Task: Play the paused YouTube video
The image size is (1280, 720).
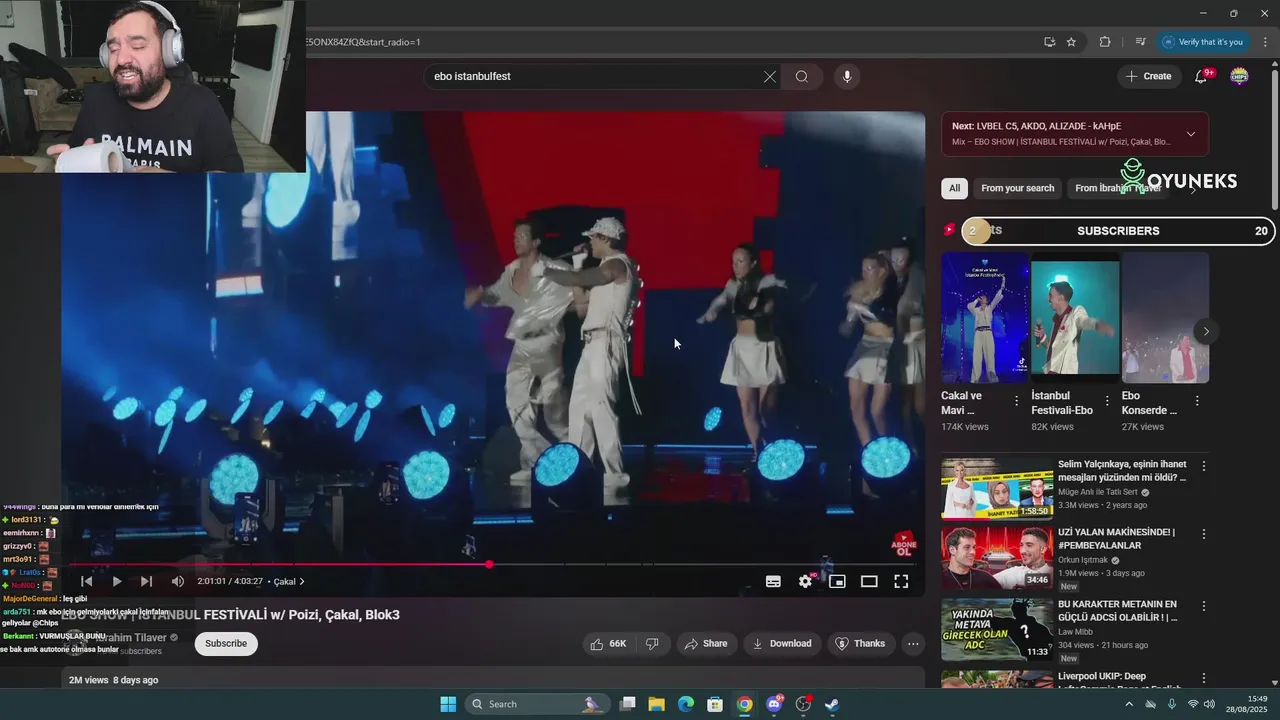Action: coord(116,581)
